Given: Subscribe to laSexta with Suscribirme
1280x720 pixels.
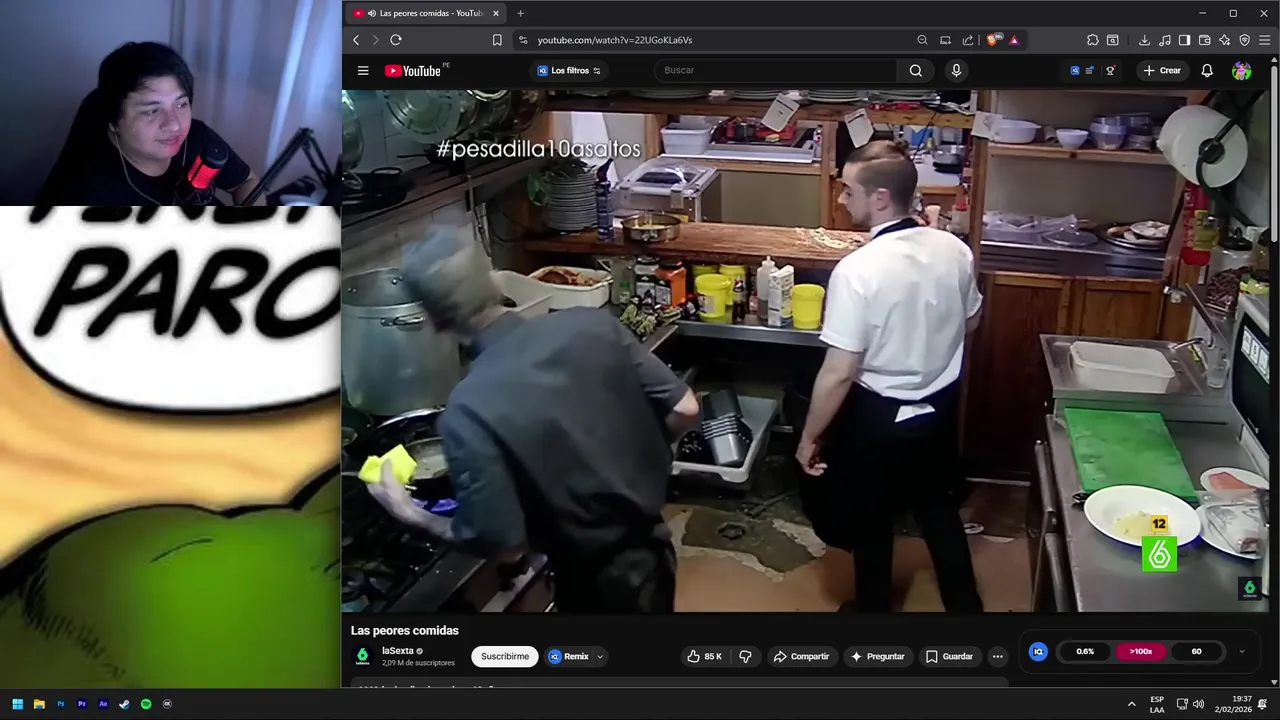Looking at the screenshot, I should click(505, 656).
